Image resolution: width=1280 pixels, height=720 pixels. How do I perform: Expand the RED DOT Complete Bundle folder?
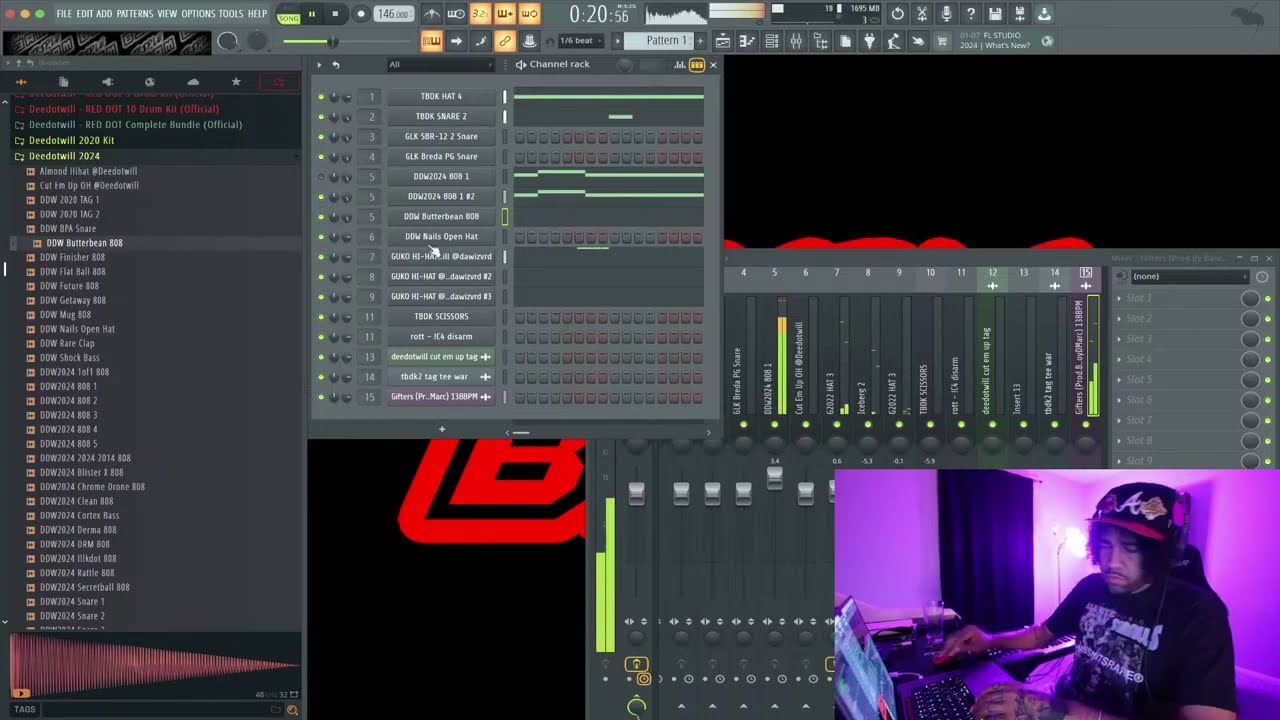click(x=128, y=125)
